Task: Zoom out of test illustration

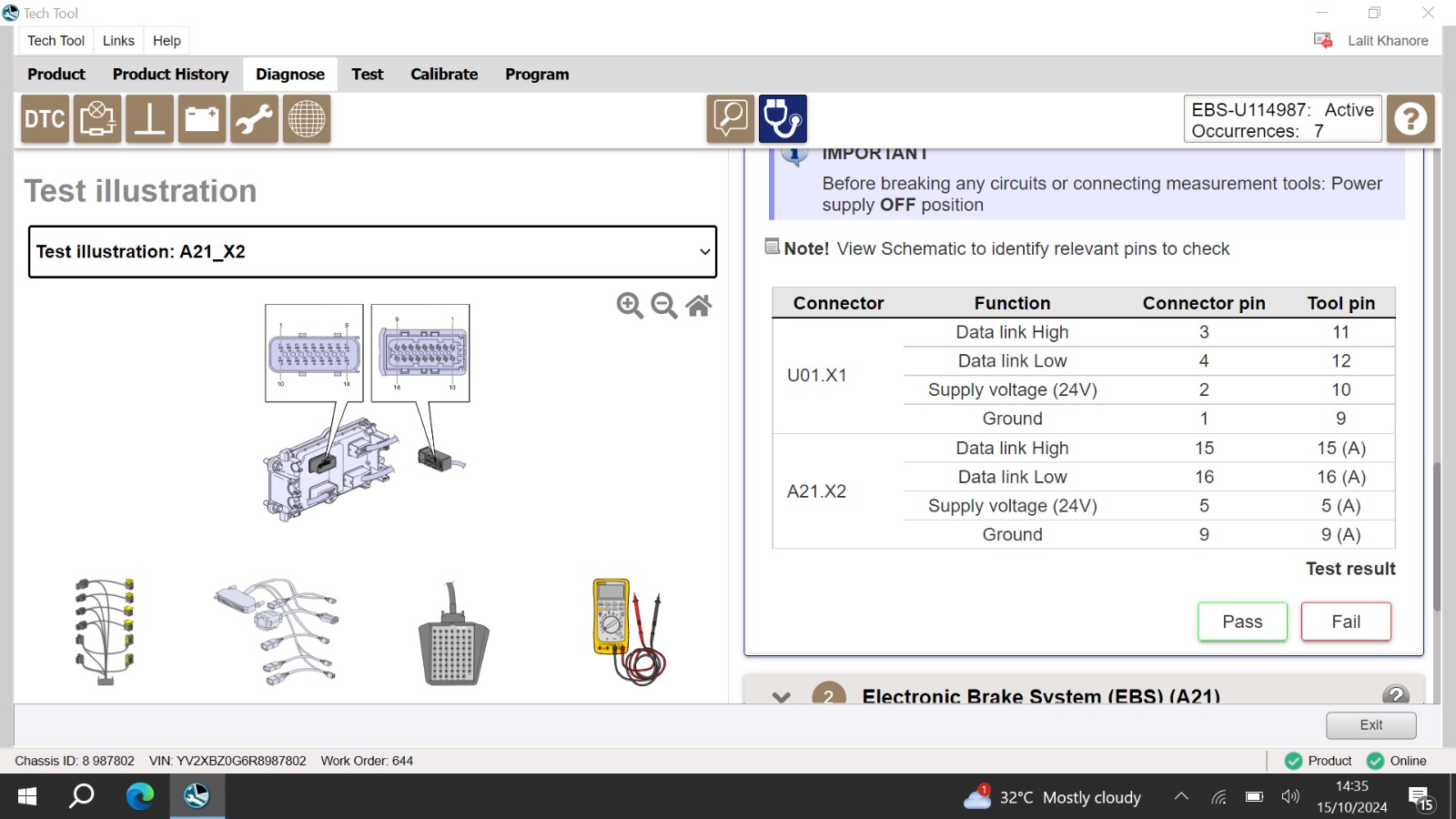Action: pos(664,306)
